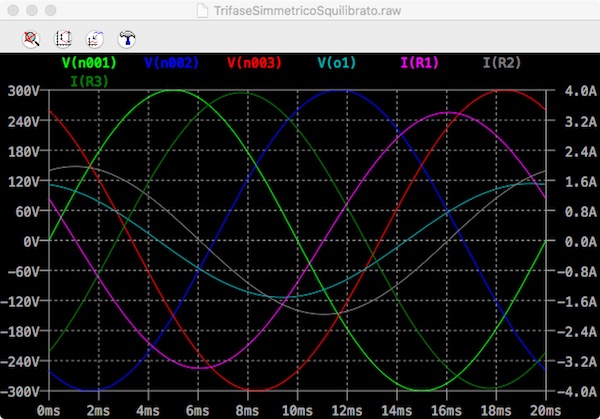Minimize the waveform window
Image resolution: width=600 pixels, height=419 pixels.
(x=32, y=8)
